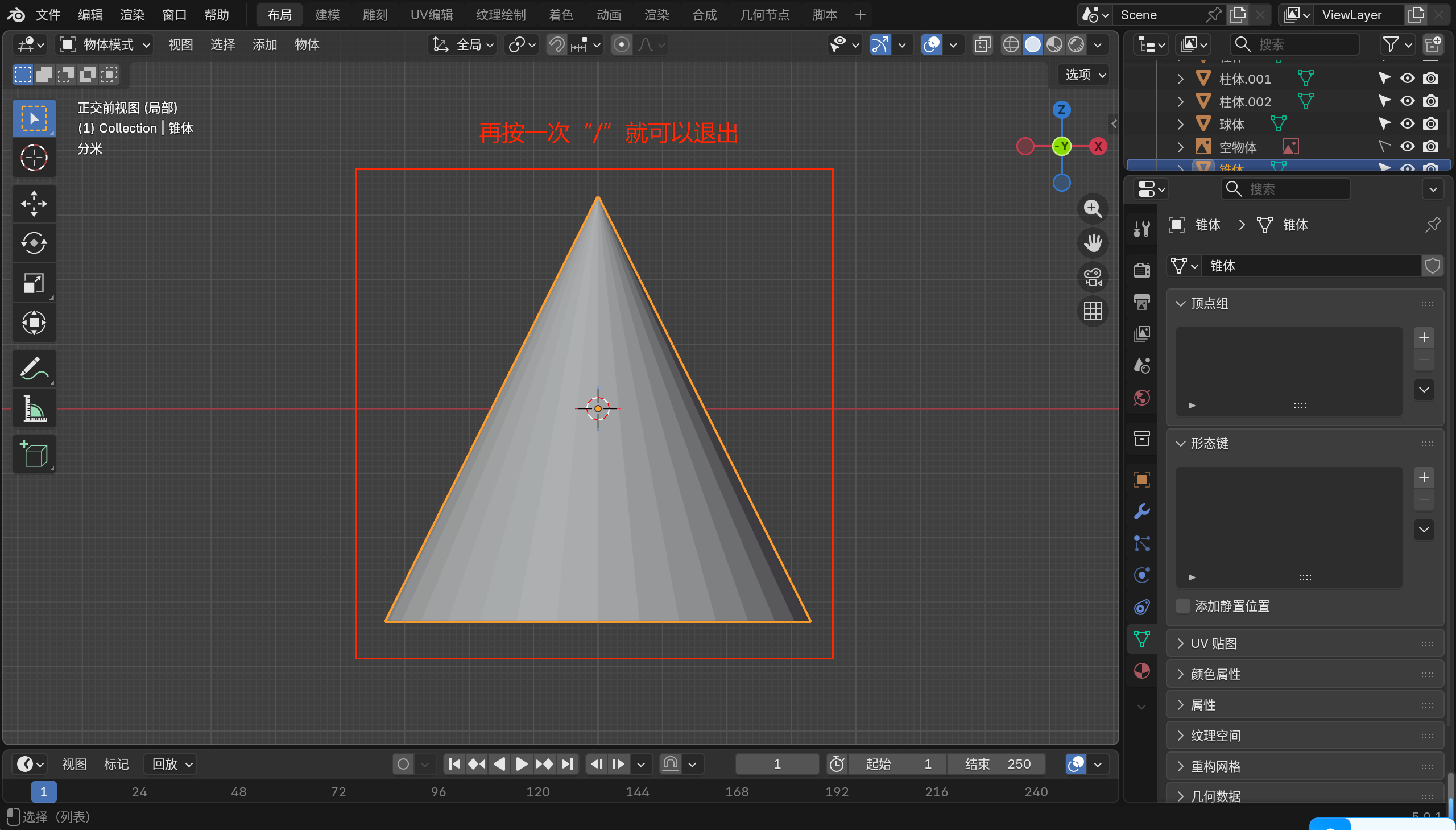Choose the Measure ruler tool
The height and width of the screenshot is (830, 1456).
point(34,408)
